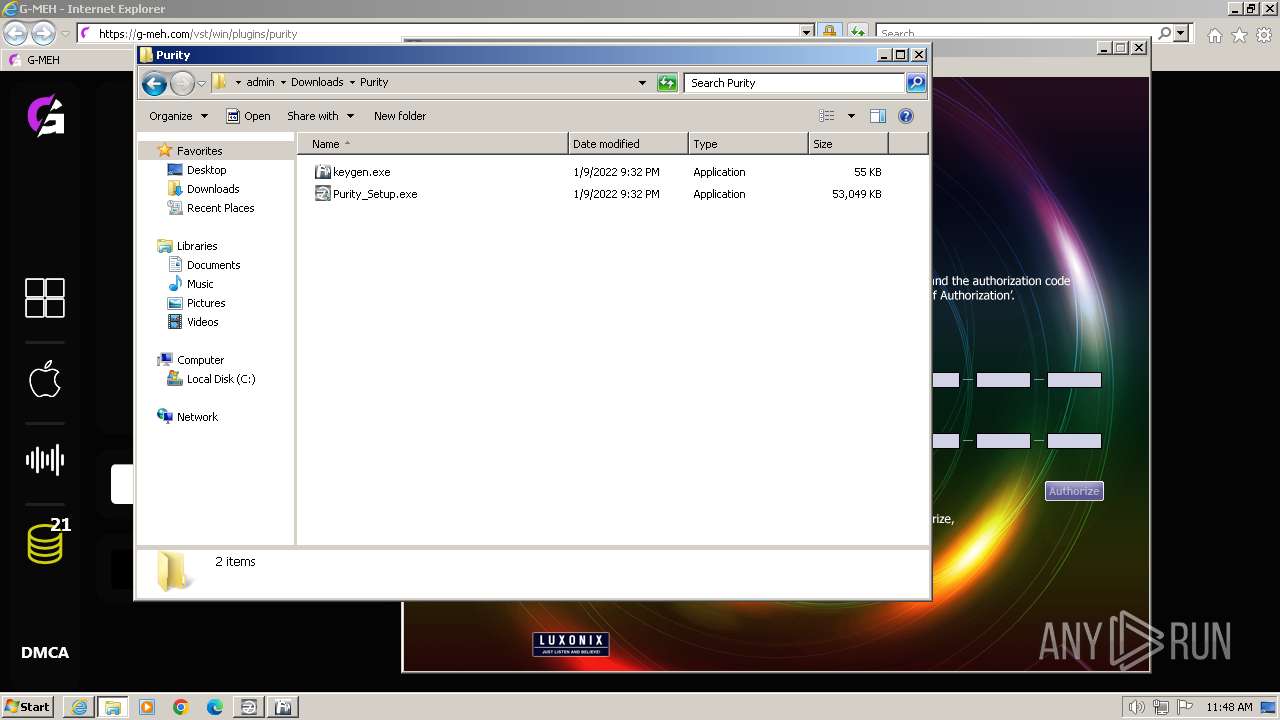Open the audio waveform icon in G-MEH sidebar

pyautogui.click(x=45, y=460)
